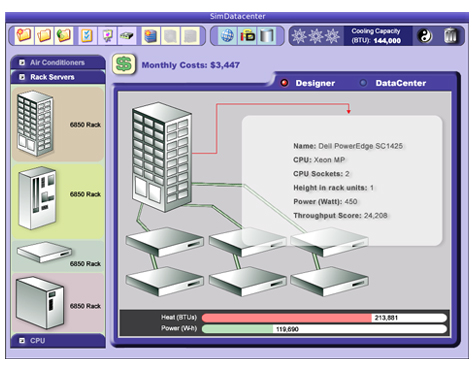Click the blue stacked layers icon
474x371 pixels.
coord(150,35)
